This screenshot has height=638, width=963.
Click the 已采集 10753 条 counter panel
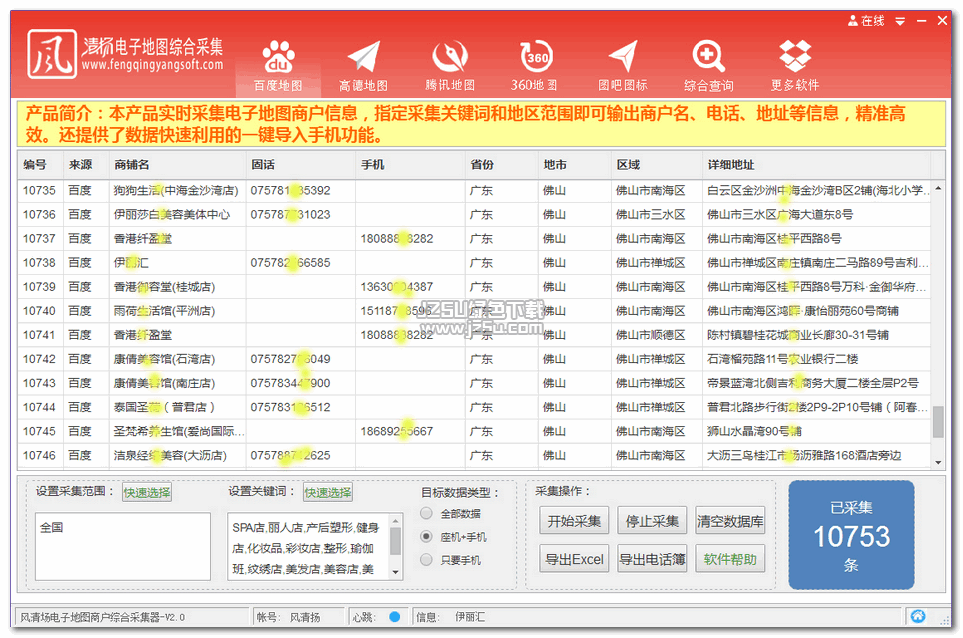851,535
